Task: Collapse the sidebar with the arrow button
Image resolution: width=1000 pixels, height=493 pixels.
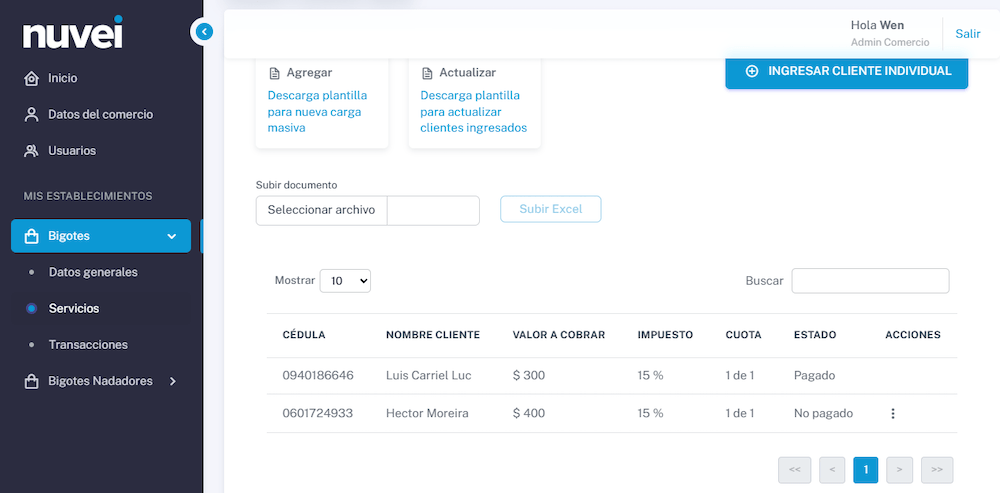Action: click(x=203, y=31)
